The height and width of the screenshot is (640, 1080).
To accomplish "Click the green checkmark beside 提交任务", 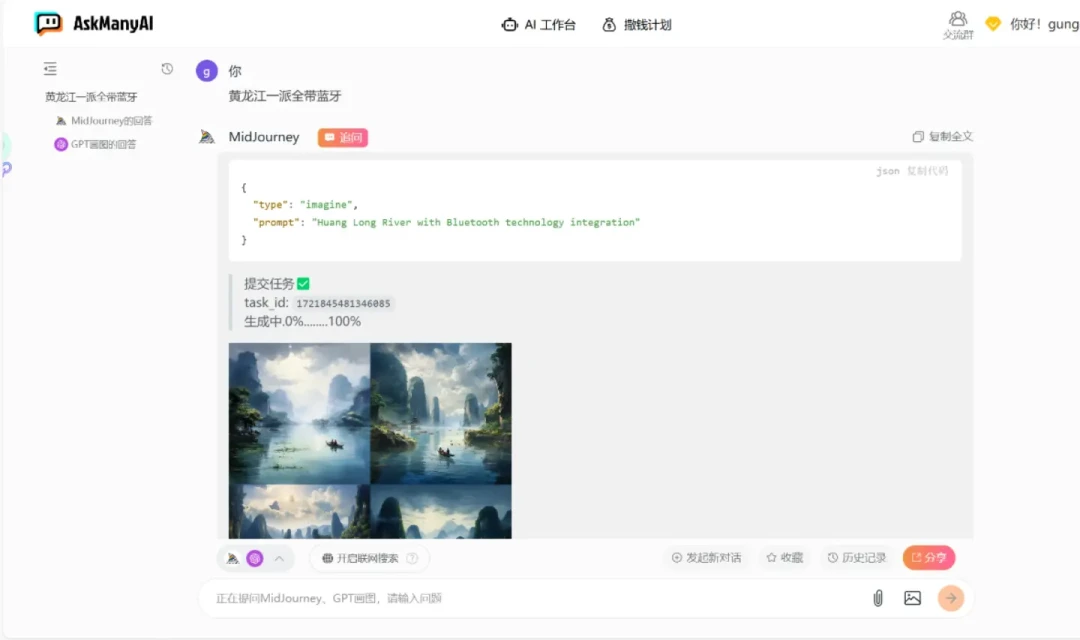I will click(305, 283).
